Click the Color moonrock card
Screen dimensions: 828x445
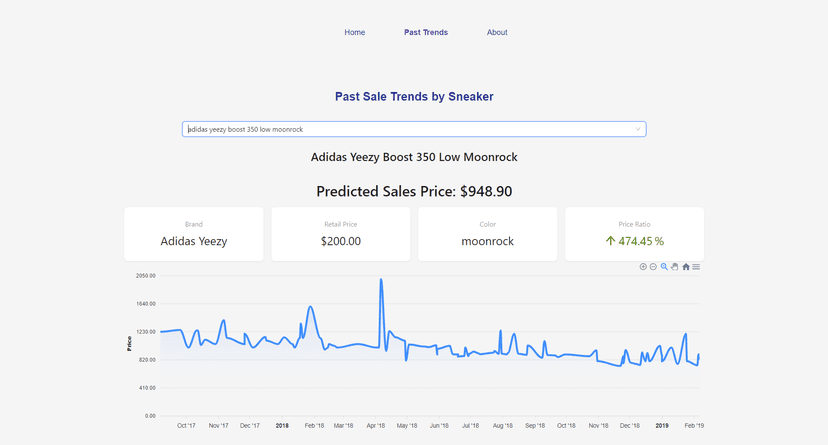point(488,234)
